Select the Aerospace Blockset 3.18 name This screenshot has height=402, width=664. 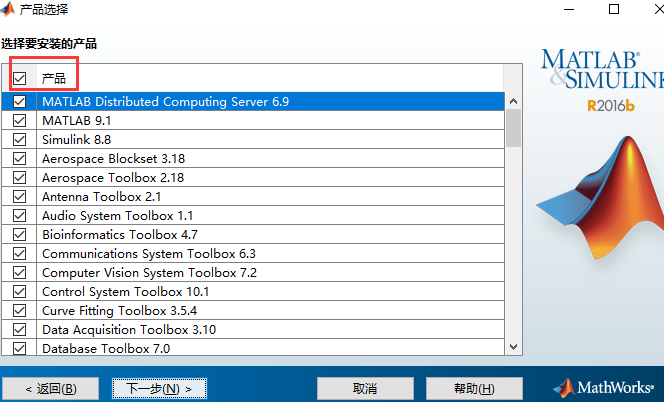(113, 159)
